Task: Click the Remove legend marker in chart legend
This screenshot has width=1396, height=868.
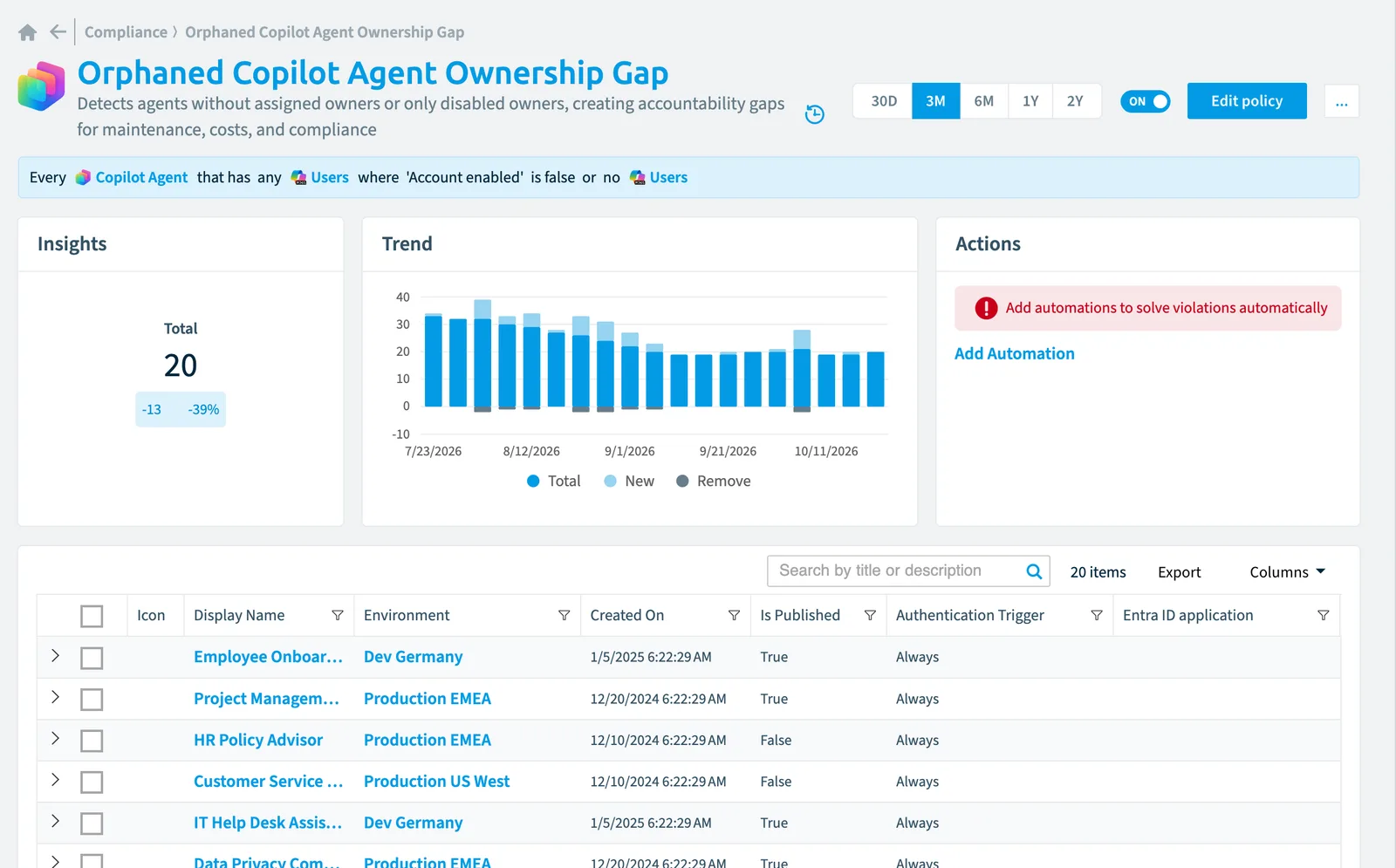Action: tap(682, 482)
